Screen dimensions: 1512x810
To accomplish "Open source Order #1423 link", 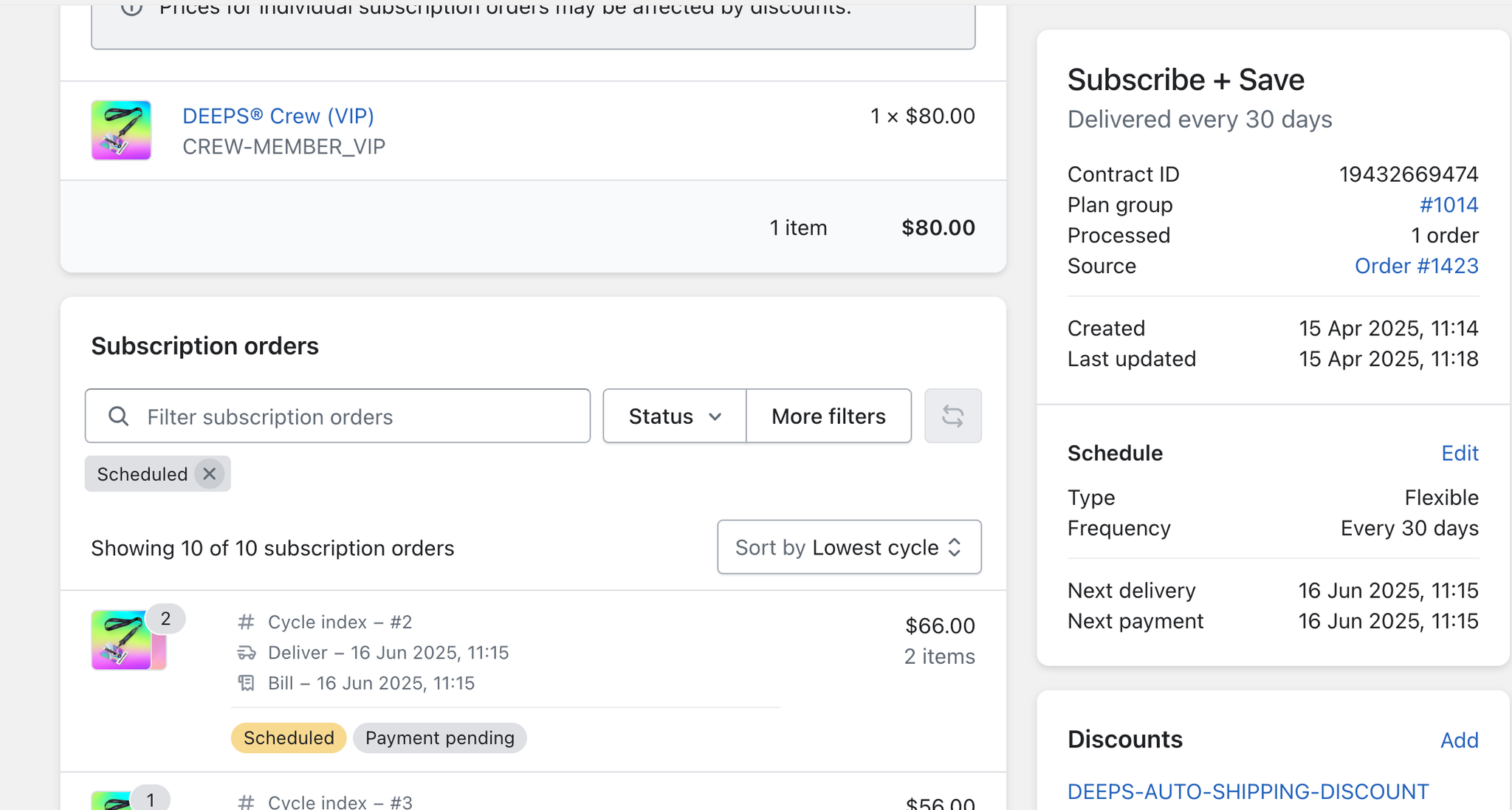I will coord(1416,266).
